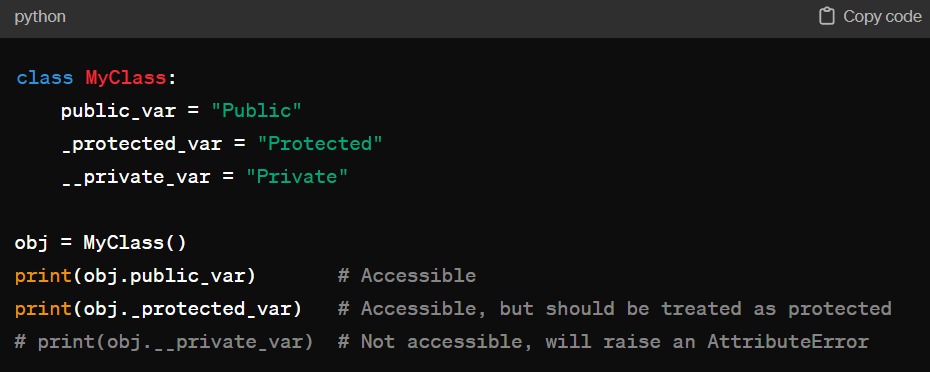Click the red MyClass class name

126,78
